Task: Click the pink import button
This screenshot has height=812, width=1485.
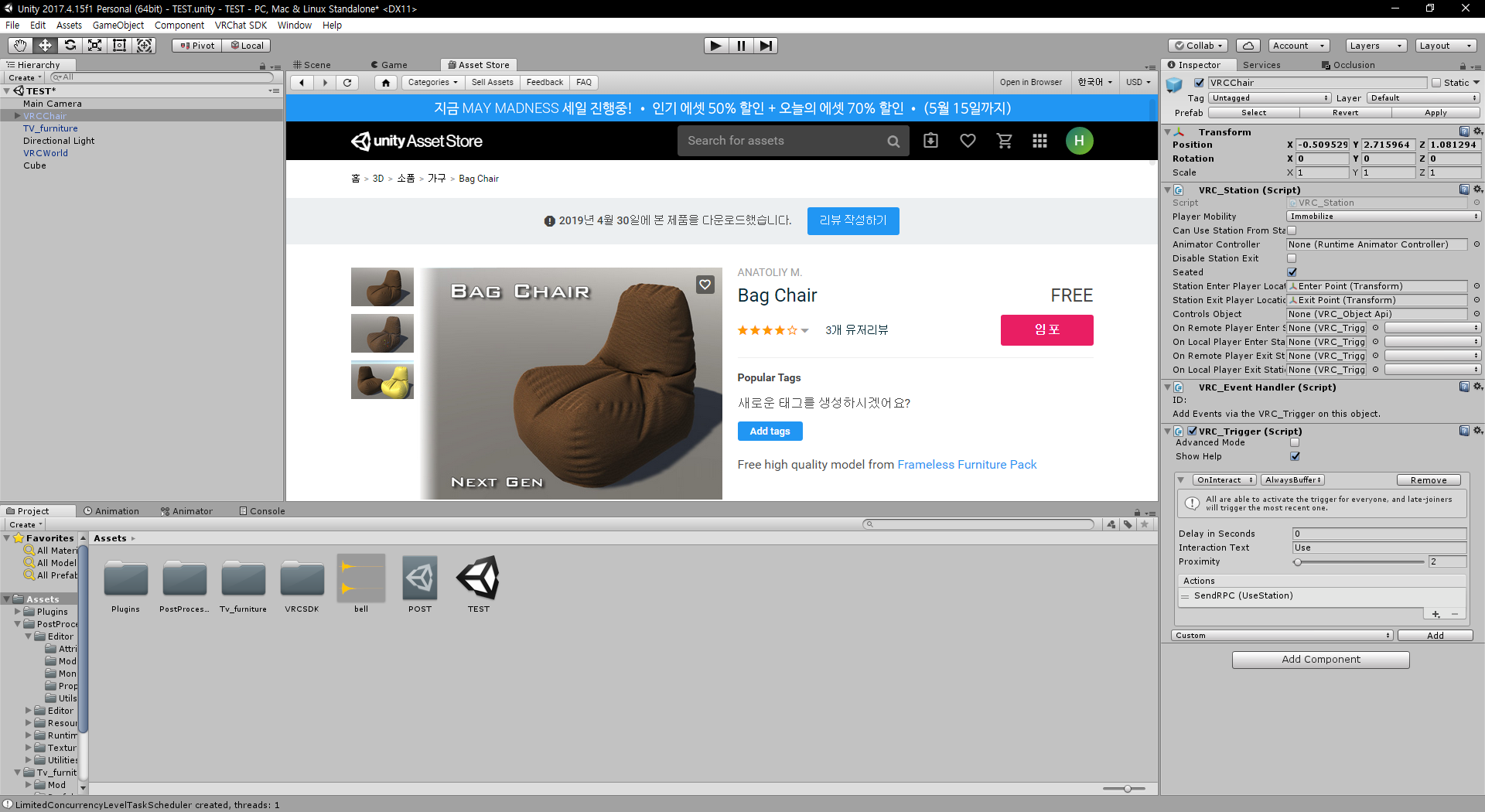Action: point(1046,330)
